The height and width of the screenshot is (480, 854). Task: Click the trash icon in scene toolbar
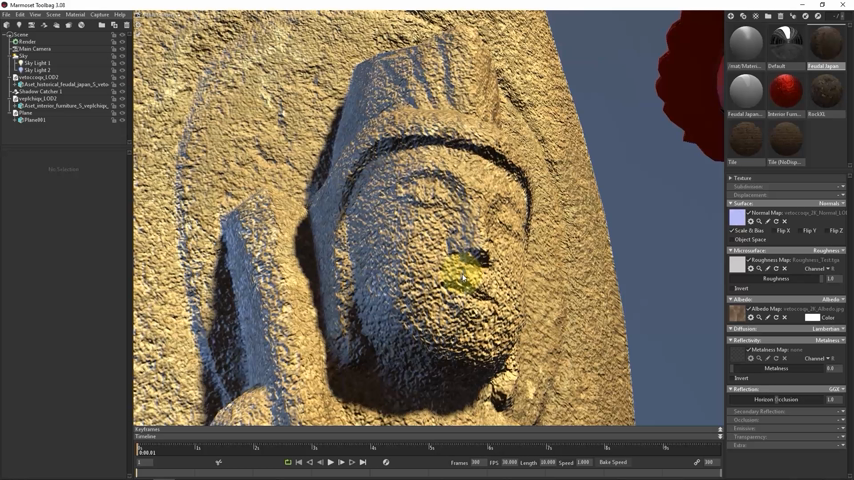[126, 25]
